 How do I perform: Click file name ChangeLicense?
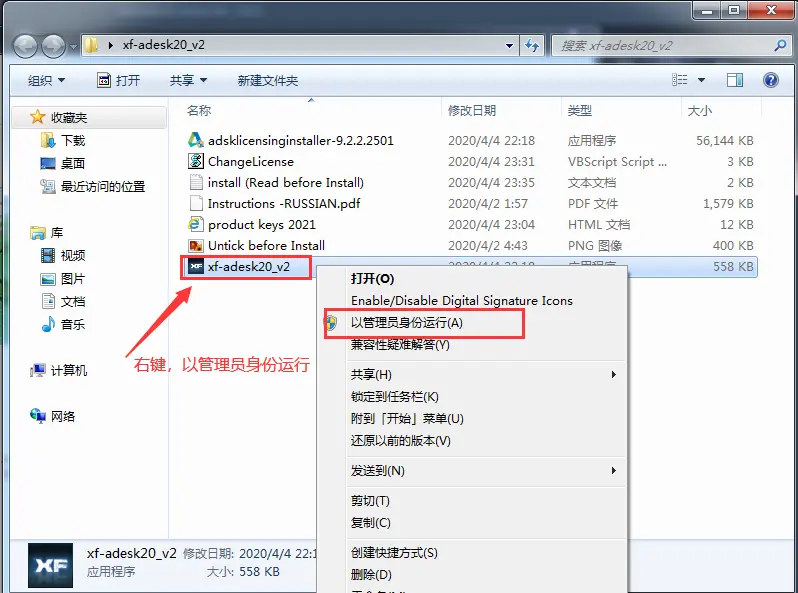pyautogui.click(x=251, y=162)
